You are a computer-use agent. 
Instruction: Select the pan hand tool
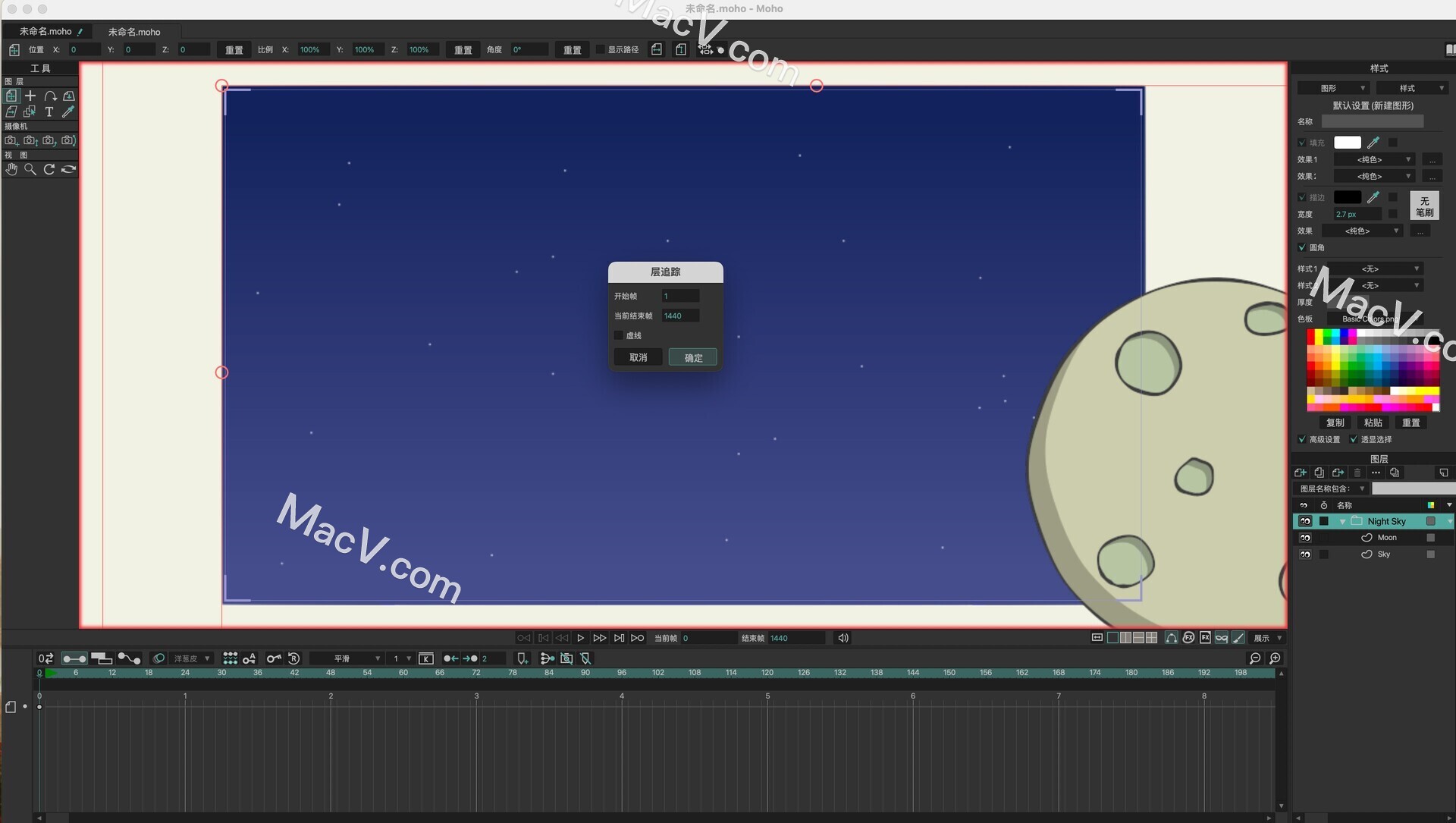[x=11, y=169]
